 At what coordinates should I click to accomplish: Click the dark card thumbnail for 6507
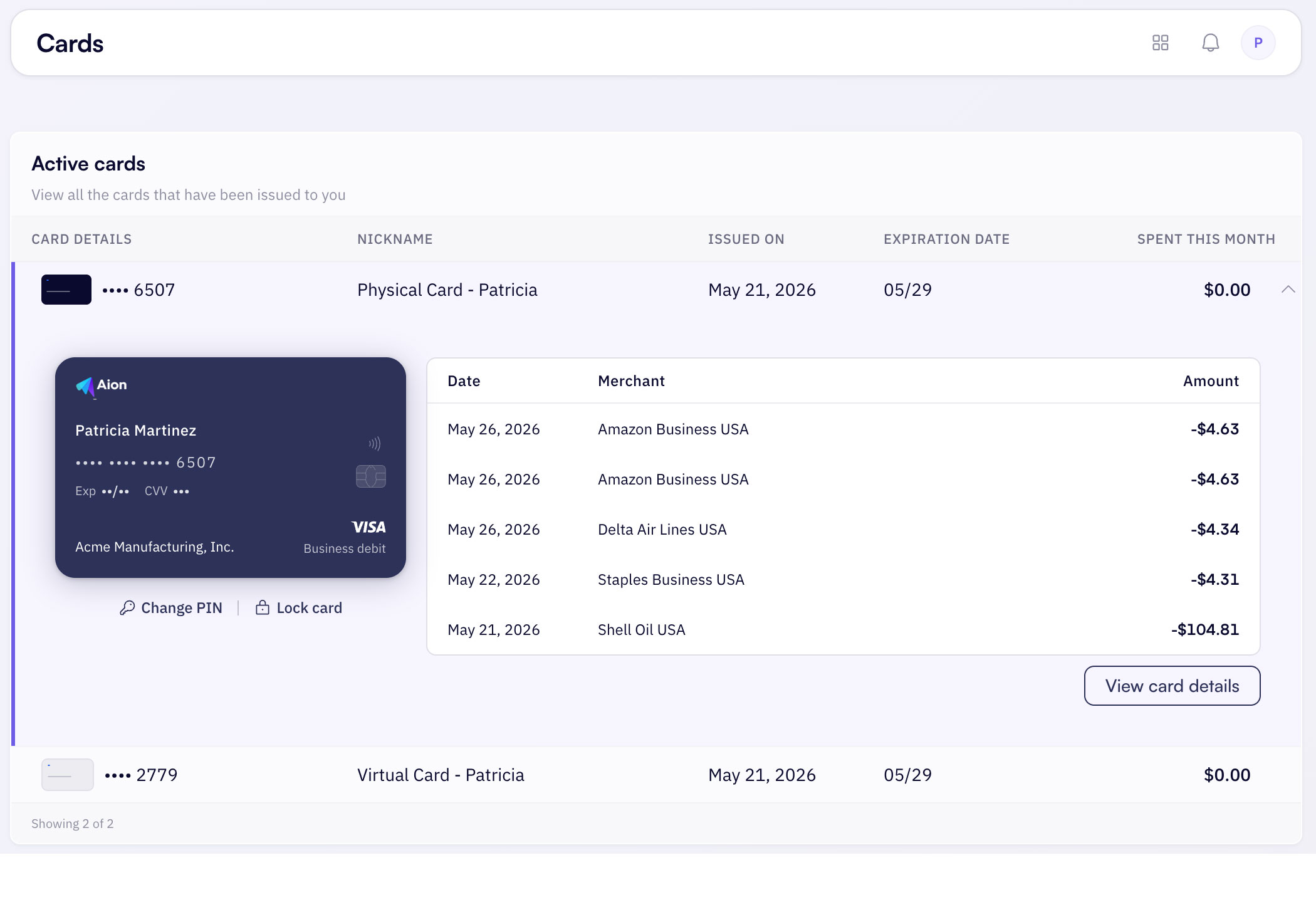[66, 290]
